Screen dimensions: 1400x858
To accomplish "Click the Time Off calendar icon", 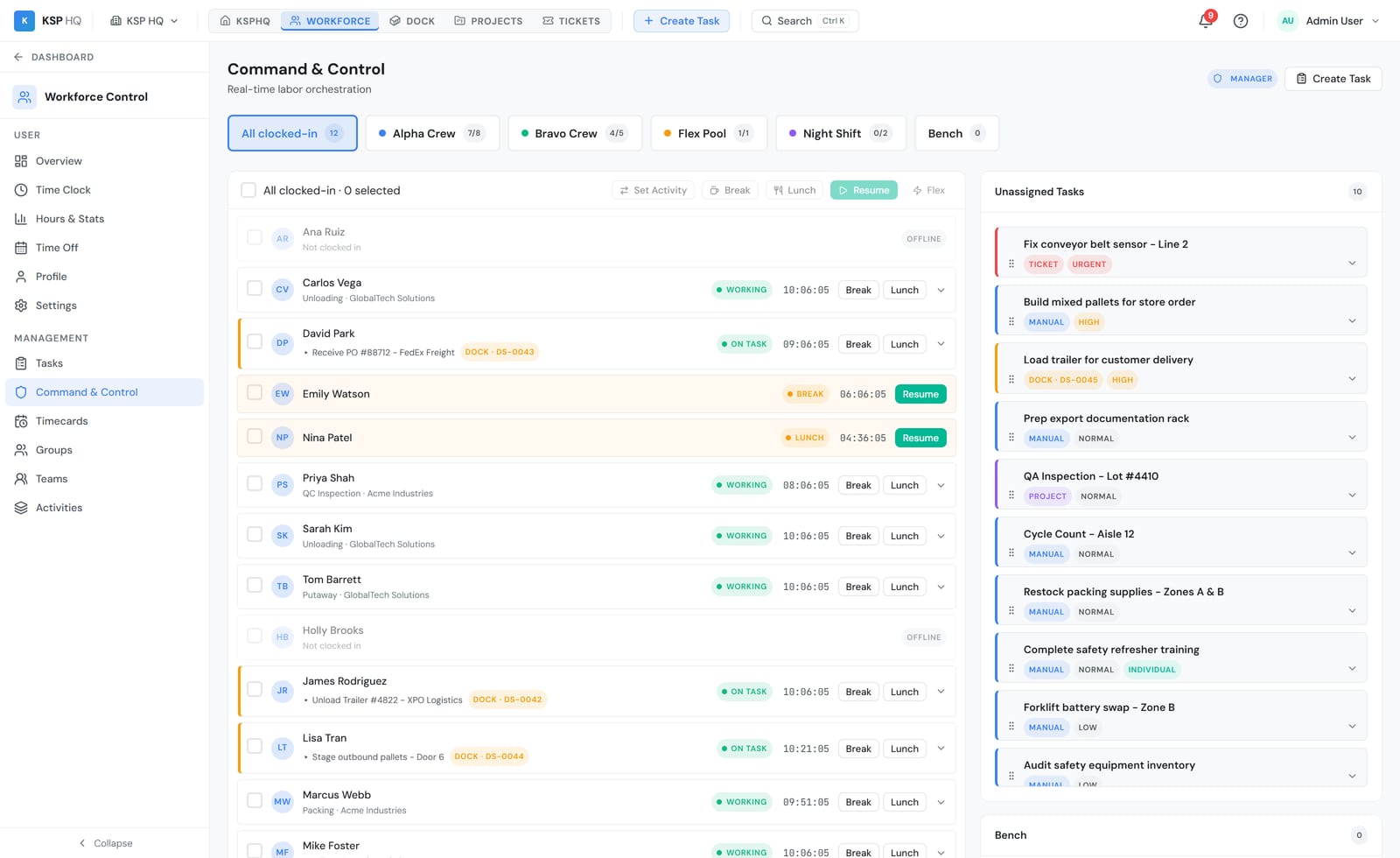I will click(21, 248).
